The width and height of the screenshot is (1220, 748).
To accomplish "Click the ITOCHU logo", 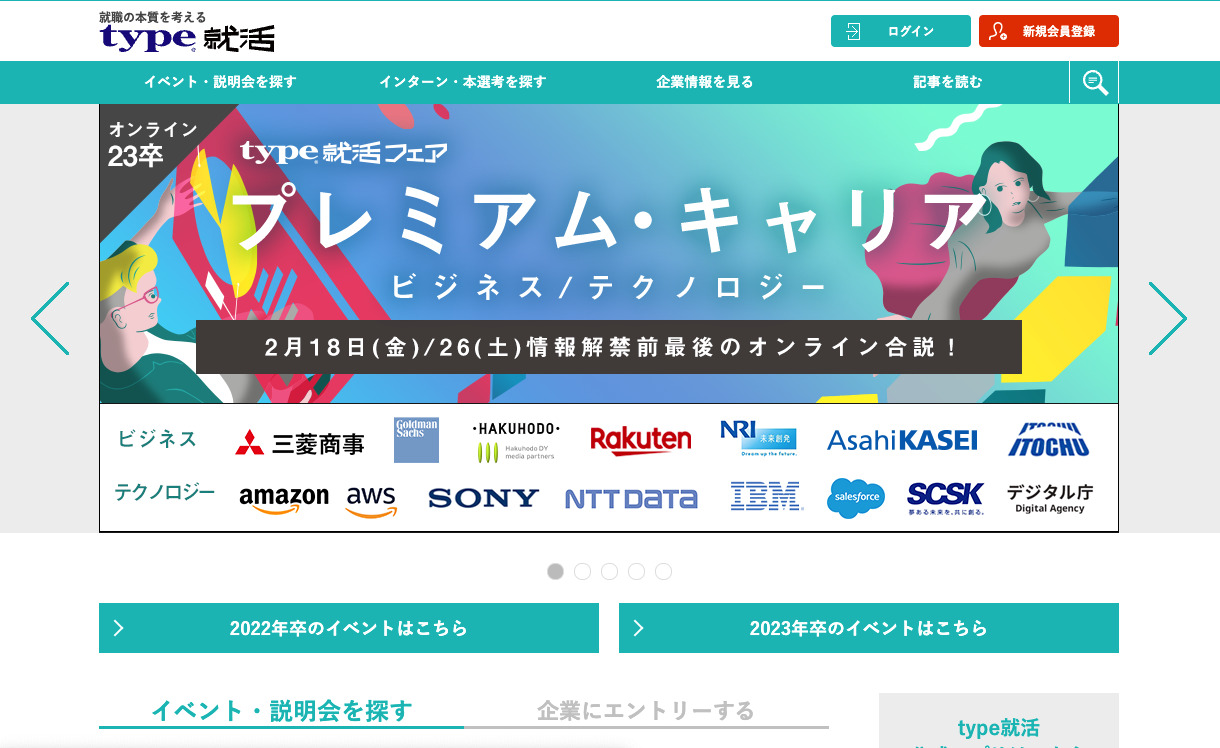I will coord(1048,439).
